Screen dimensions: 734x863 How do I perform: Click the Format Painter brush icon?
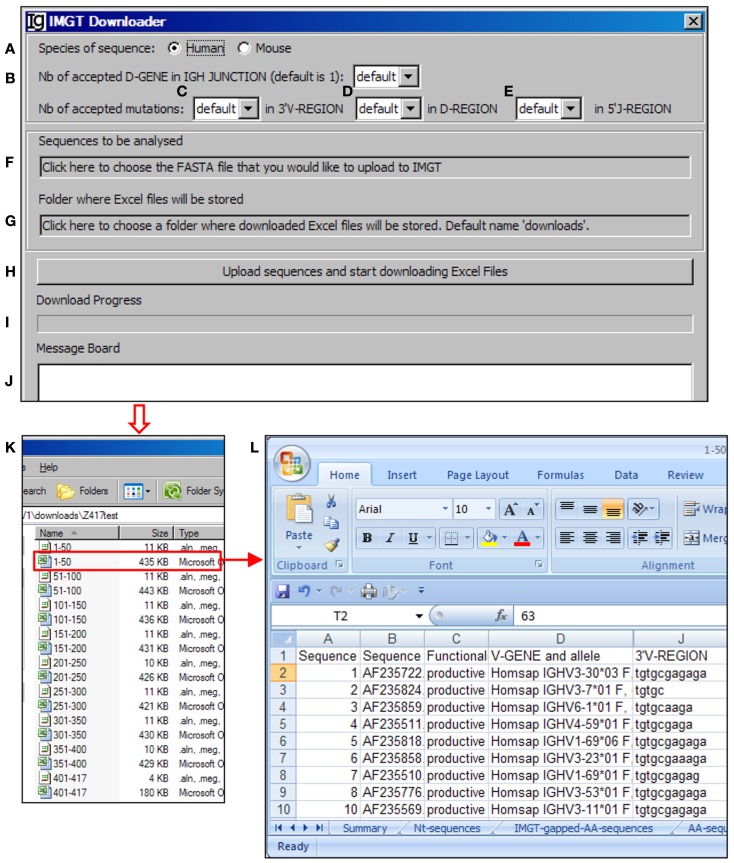(331, 544)
